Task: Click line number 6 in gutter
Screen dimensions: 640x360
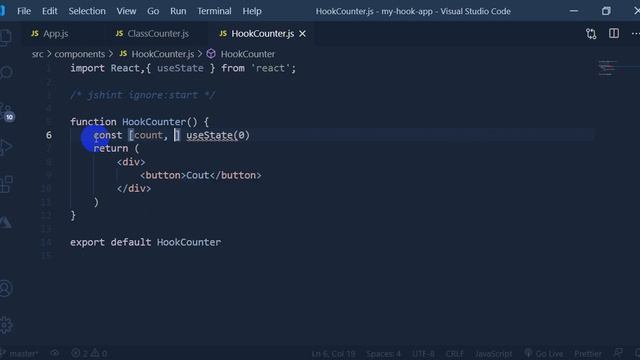Action: [49, 135]
